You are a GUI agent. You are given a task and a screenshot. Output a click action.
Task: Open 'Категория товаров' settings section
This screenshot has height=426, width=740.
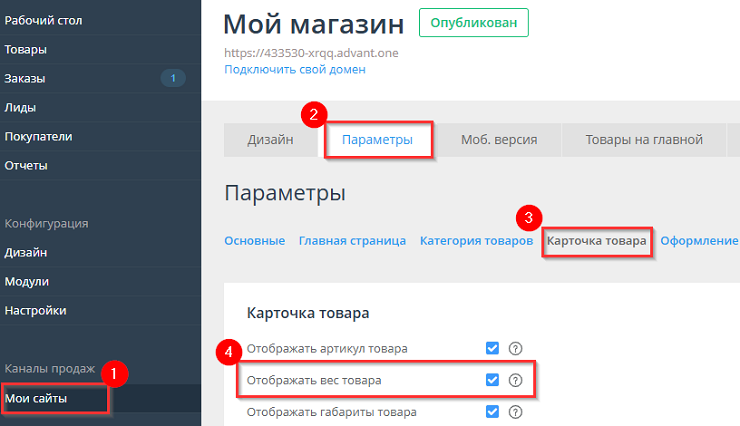[476, 241]
